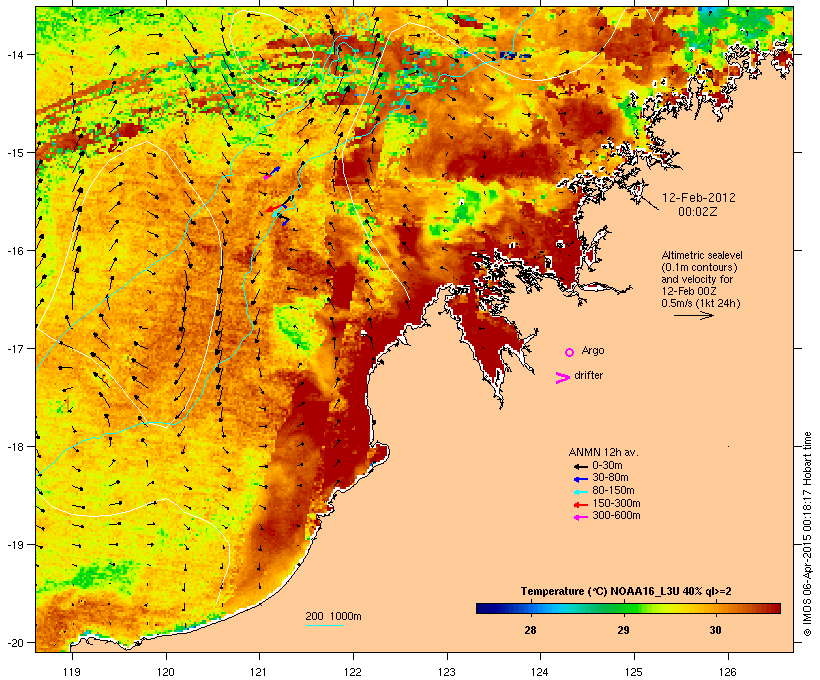Click the 126 longitude axis label
The image size is (820, 680).
click(728, 672)
